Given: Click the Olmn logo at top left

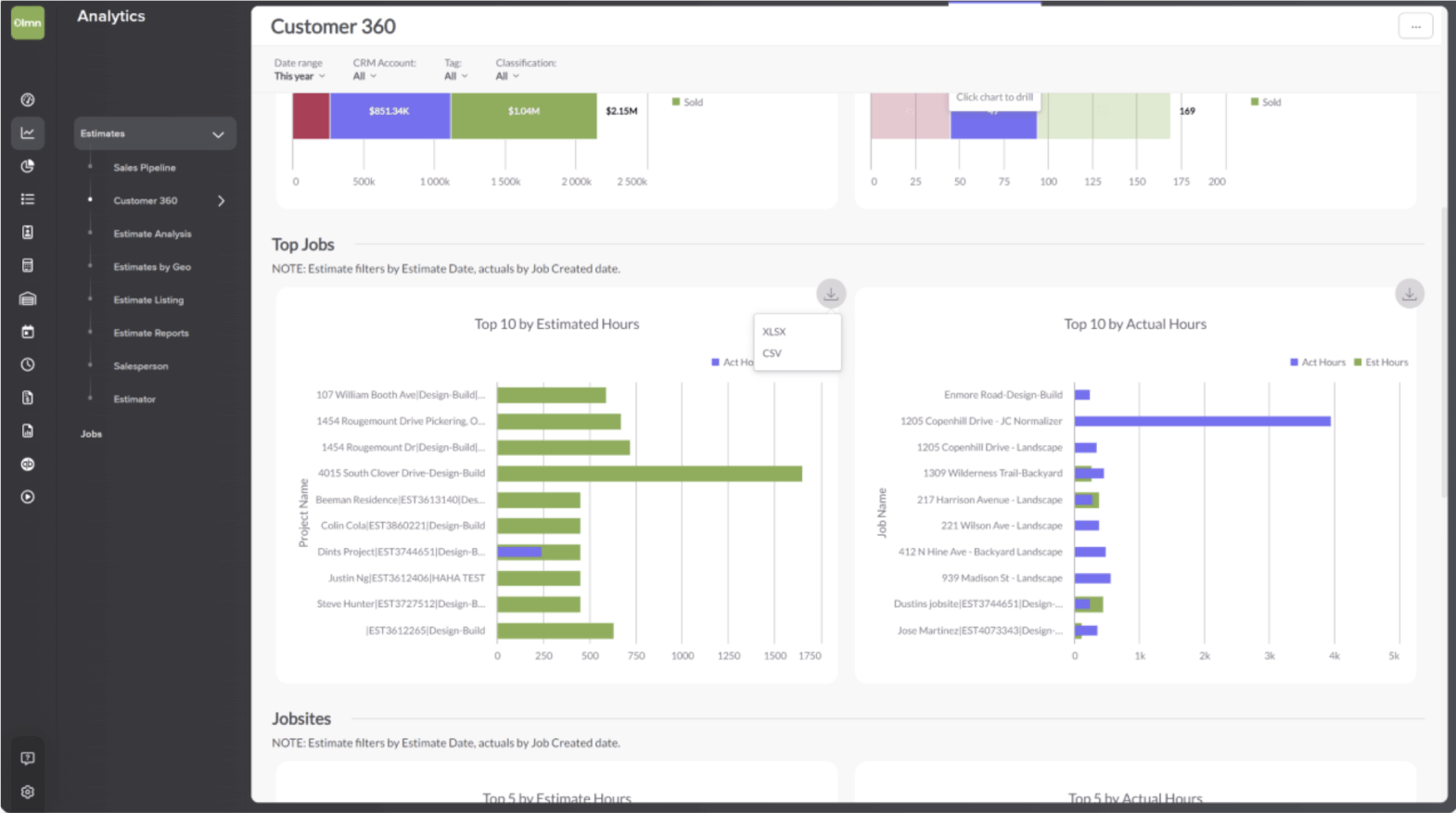Looking at the screenshot, I should tap(28, 23).
